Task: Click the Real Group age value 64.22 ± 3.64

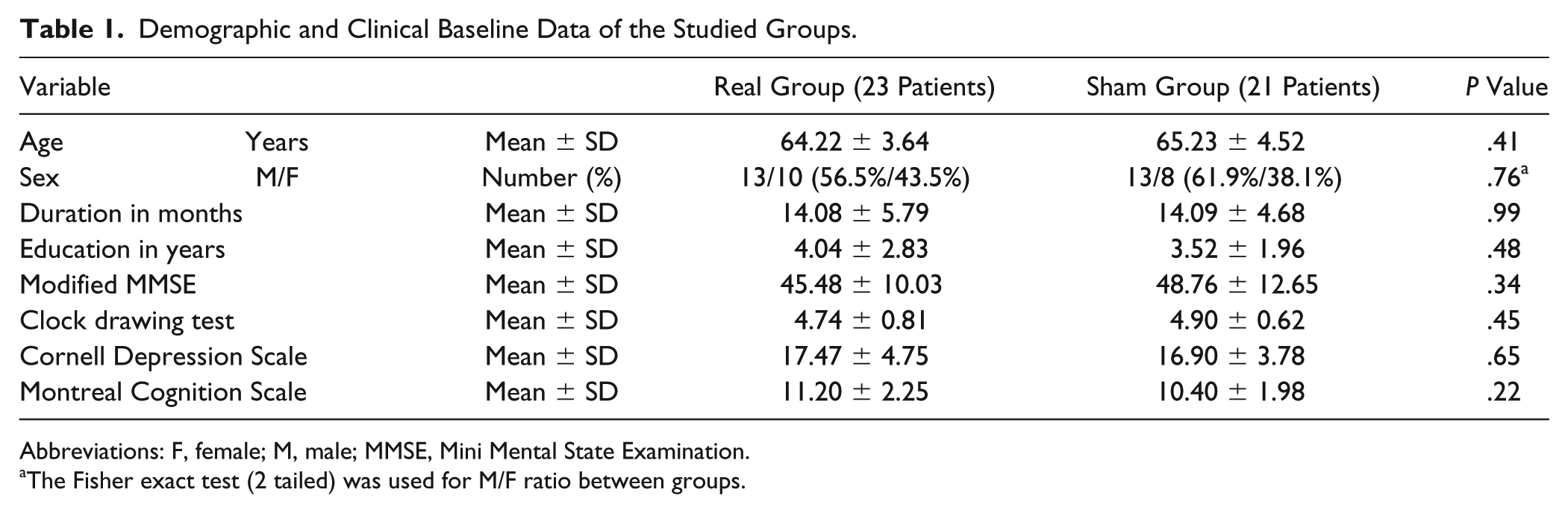Action: coord(855,141)
